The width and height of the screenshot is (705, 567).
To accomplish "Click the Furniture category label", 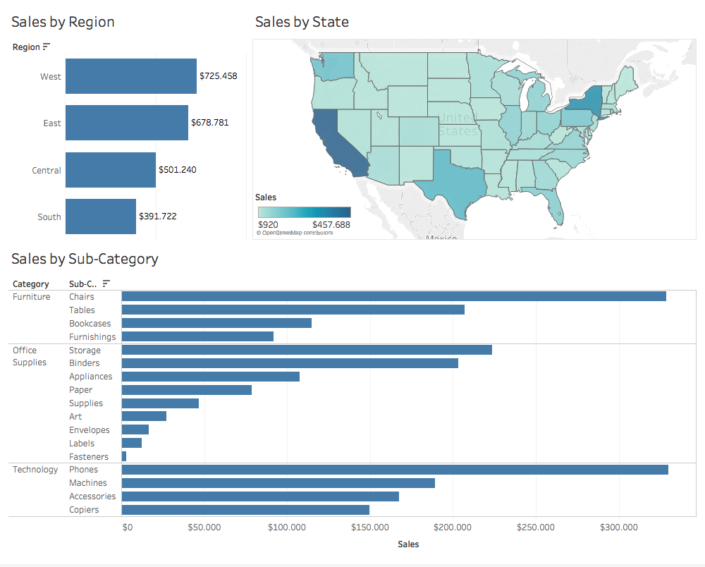I will click(31, 296).
